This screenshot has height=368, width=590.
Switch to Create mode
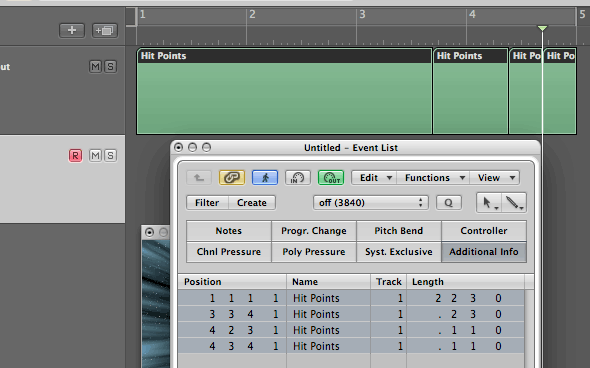click(252, 202)
